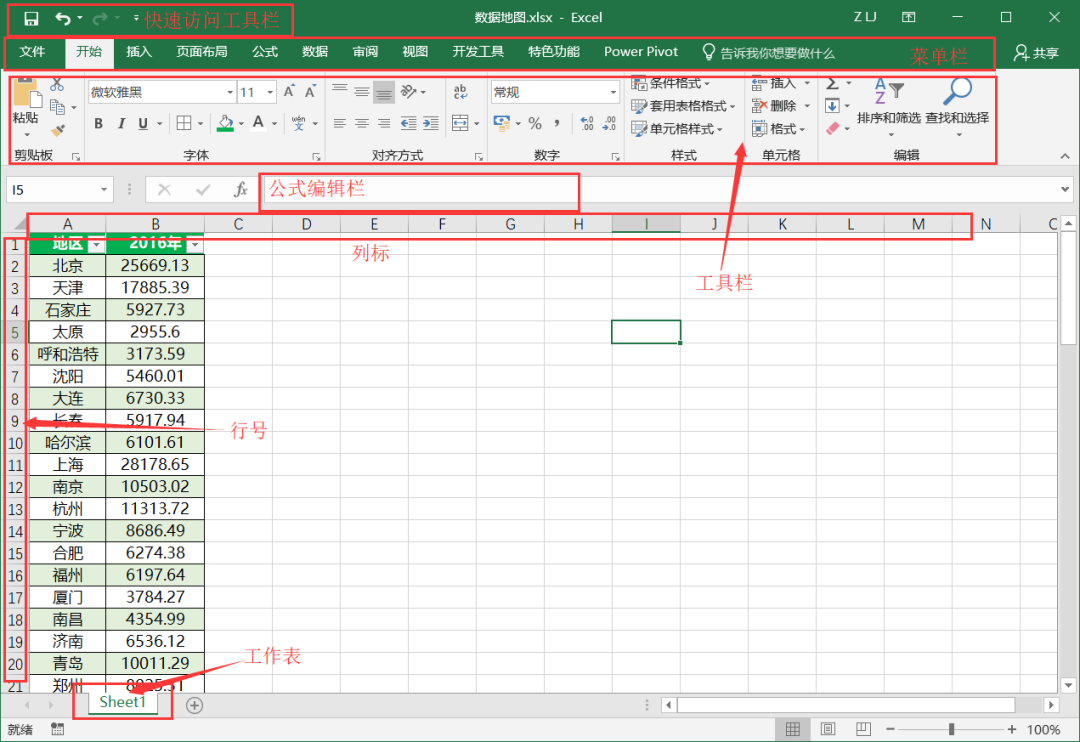The image size is (1080, 742).
Task: Click the Format Painter brush icon
Action: click(58, 129)
